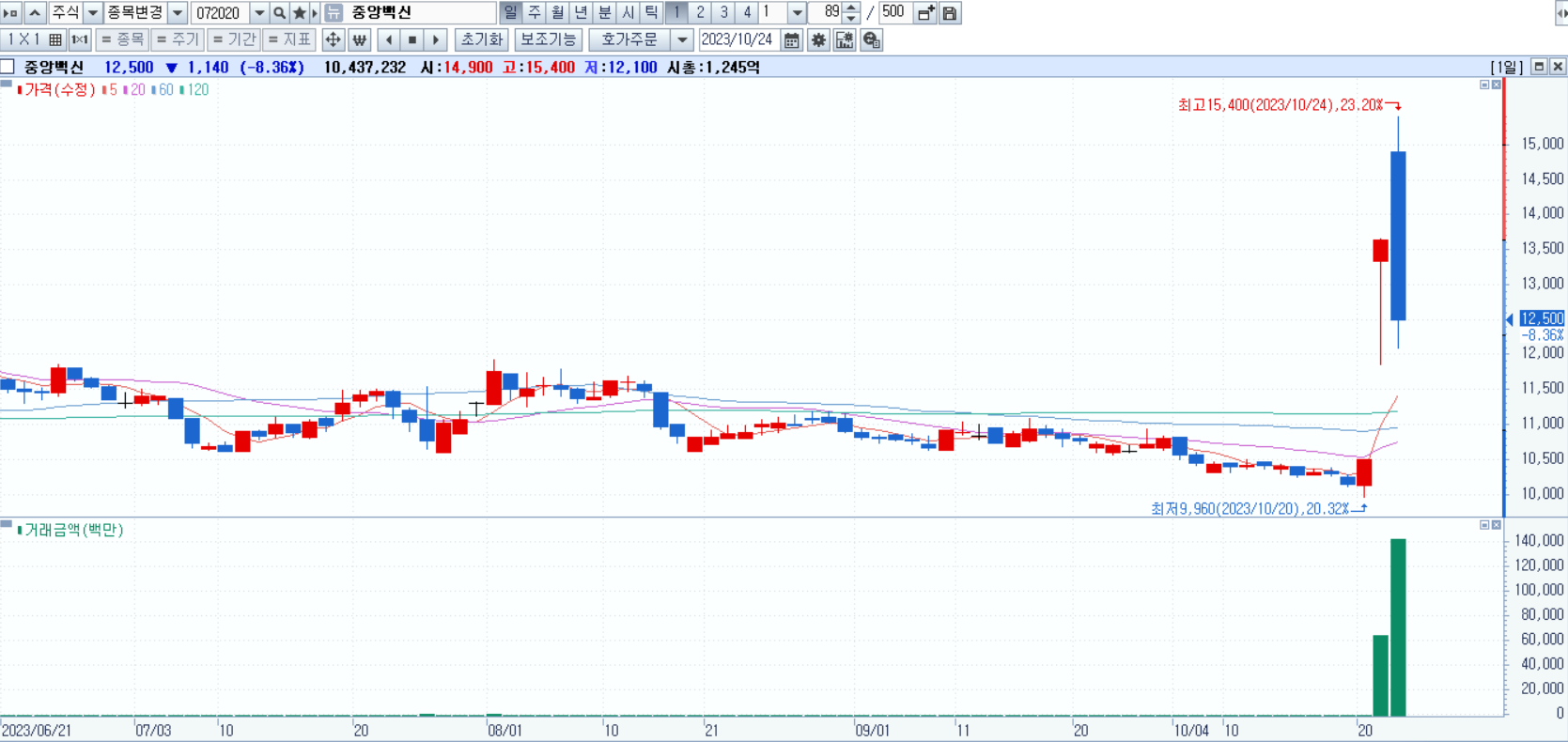Viewport: 1568px width, 742px height.
Task: Toggle the 60-day moving average legend
Action: pos(163,90)
